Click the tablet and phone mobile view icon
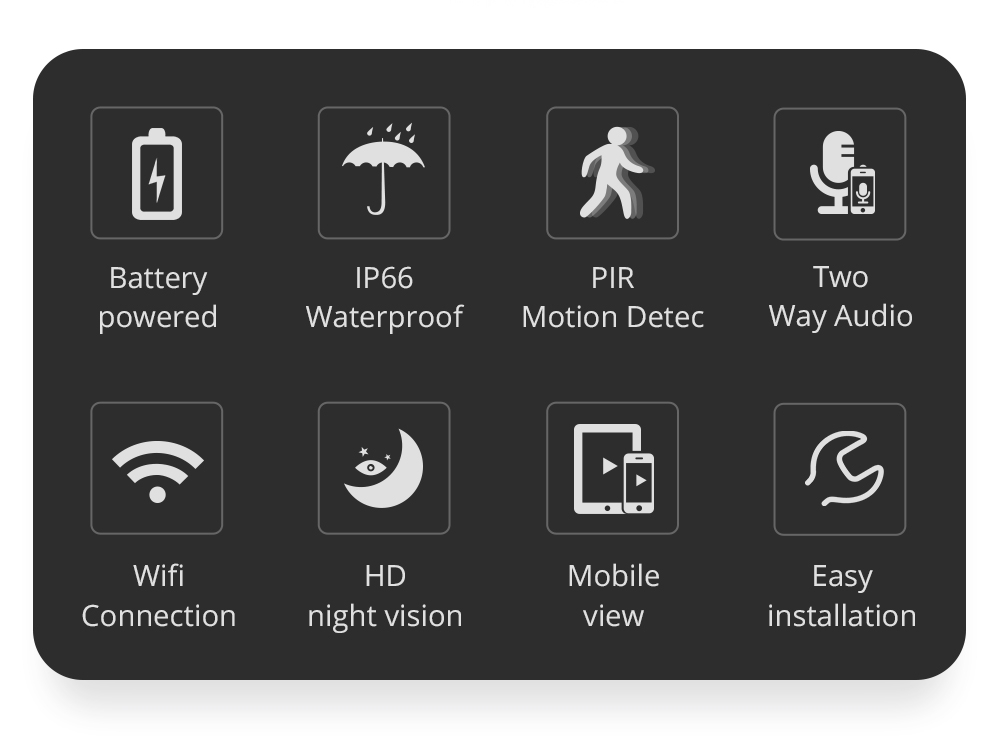This screenshot has width=1000, height=745. (614, 468)
